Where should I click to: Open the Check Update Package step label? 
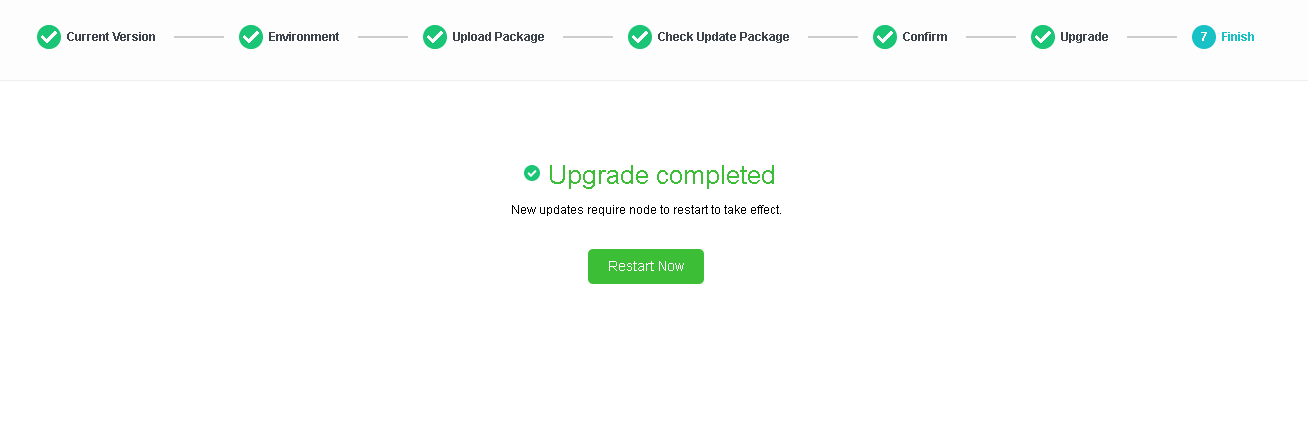(x=723, y=37)
